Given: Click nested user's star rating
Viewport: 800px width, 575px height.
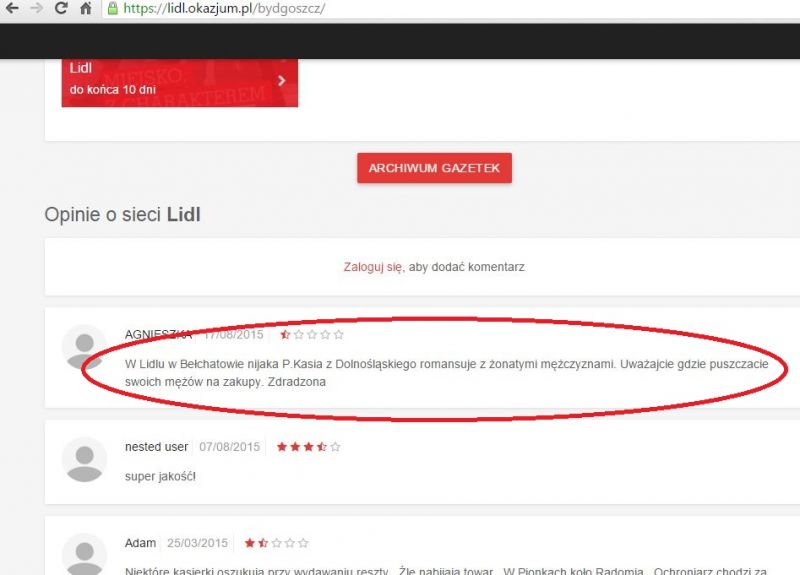Looking at the screenshot, I should [x=308, y=447].
